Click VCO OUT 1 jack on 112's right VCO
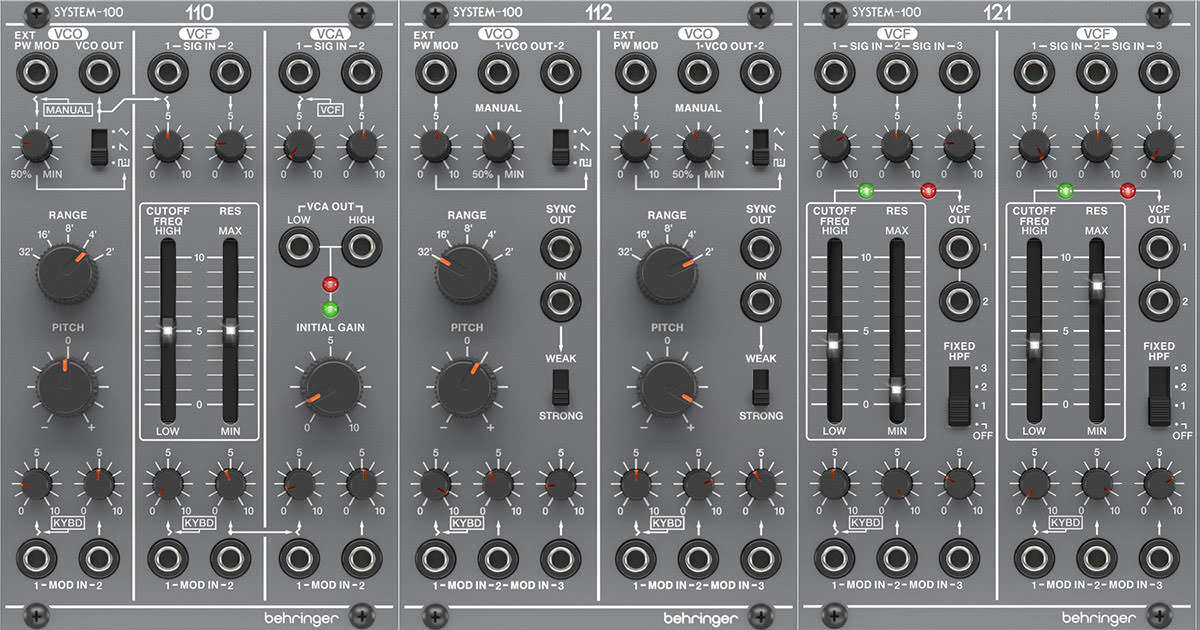Image resolution: width=1200 pixels, height=630 pixels. coord(697,72)
